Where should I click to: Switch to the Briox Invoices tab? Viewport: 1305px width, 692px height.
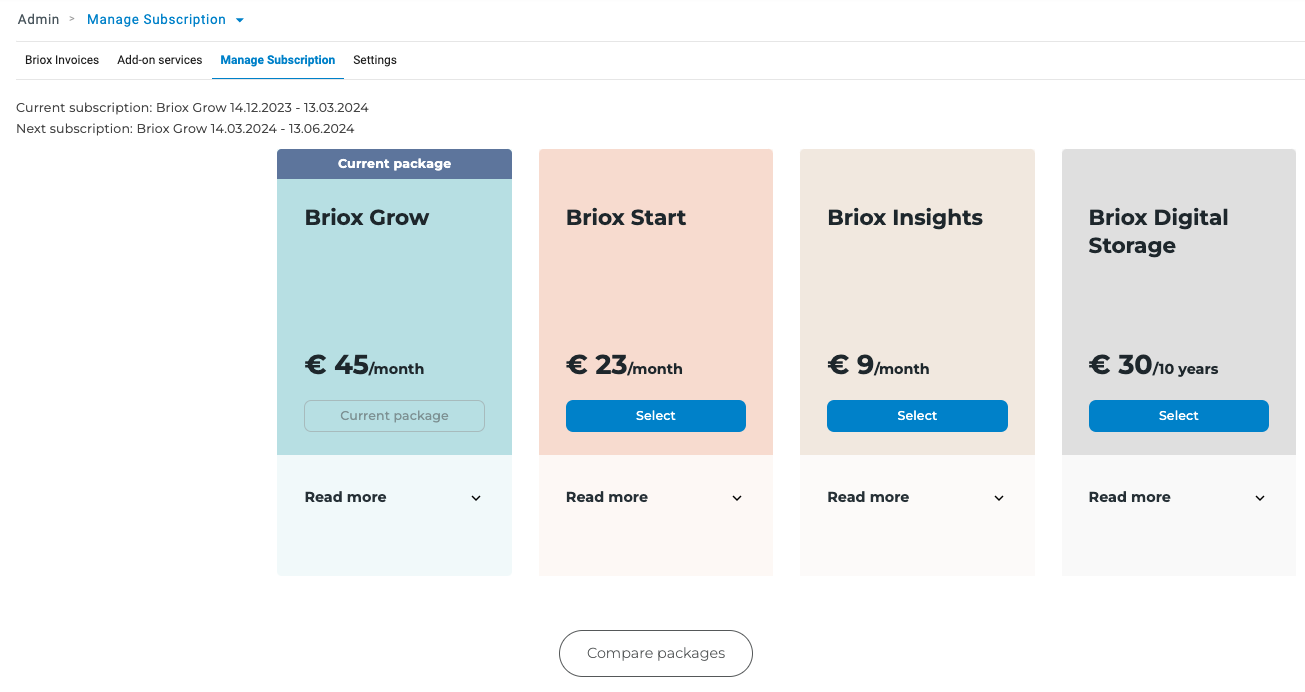[x=62, y=60]
